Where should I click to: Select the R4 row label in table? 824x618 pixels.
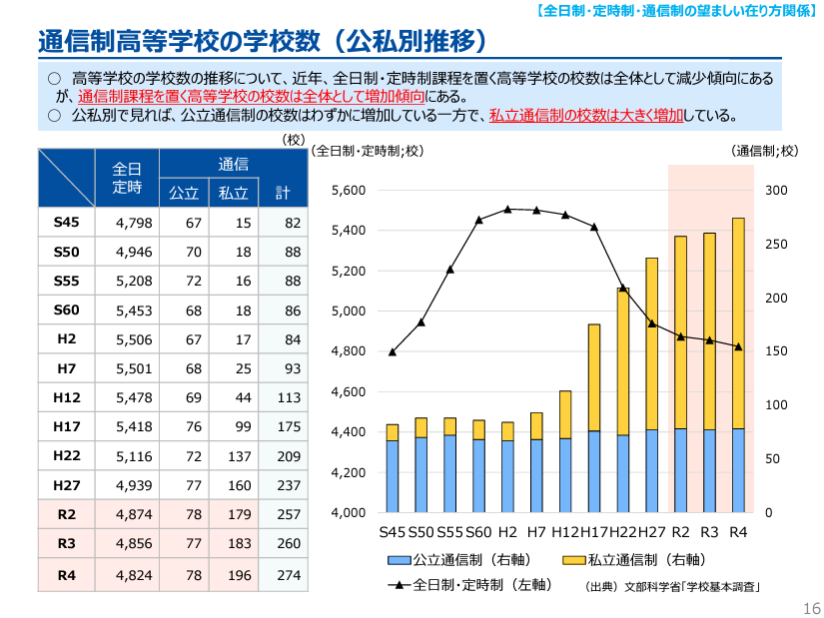tap(67, 575)
